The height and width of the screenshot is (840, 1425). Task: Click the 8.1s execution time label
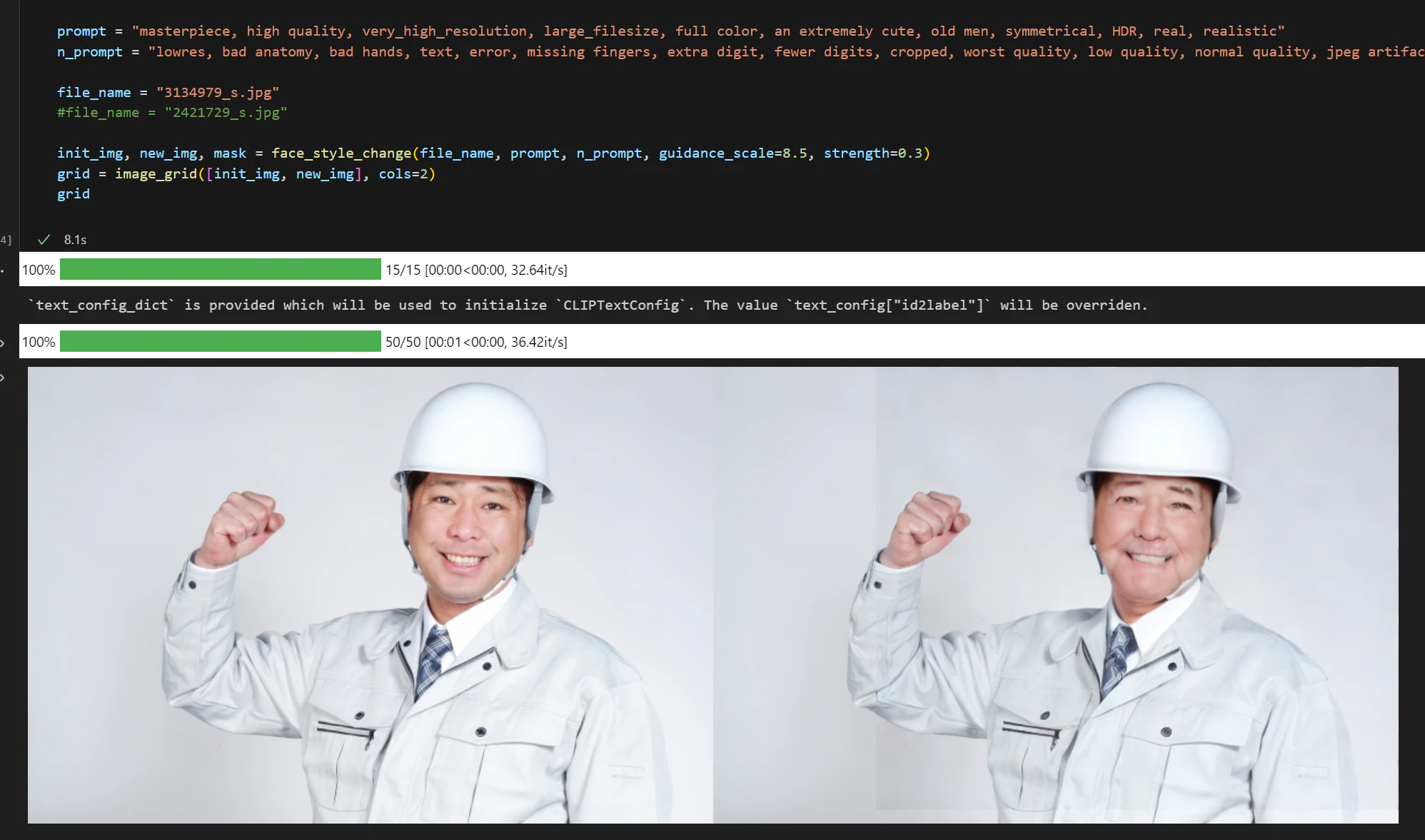(x=75, y=240)
